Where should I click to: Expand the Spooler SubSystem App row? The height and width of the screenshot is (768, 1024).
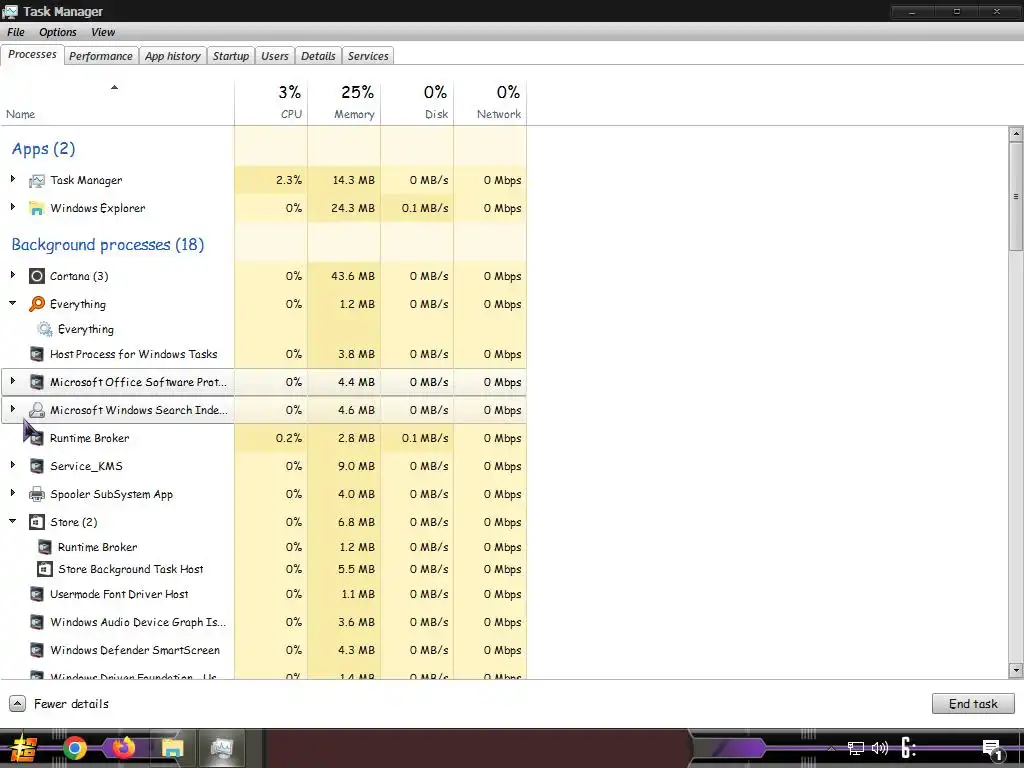(x=12, y=493)
